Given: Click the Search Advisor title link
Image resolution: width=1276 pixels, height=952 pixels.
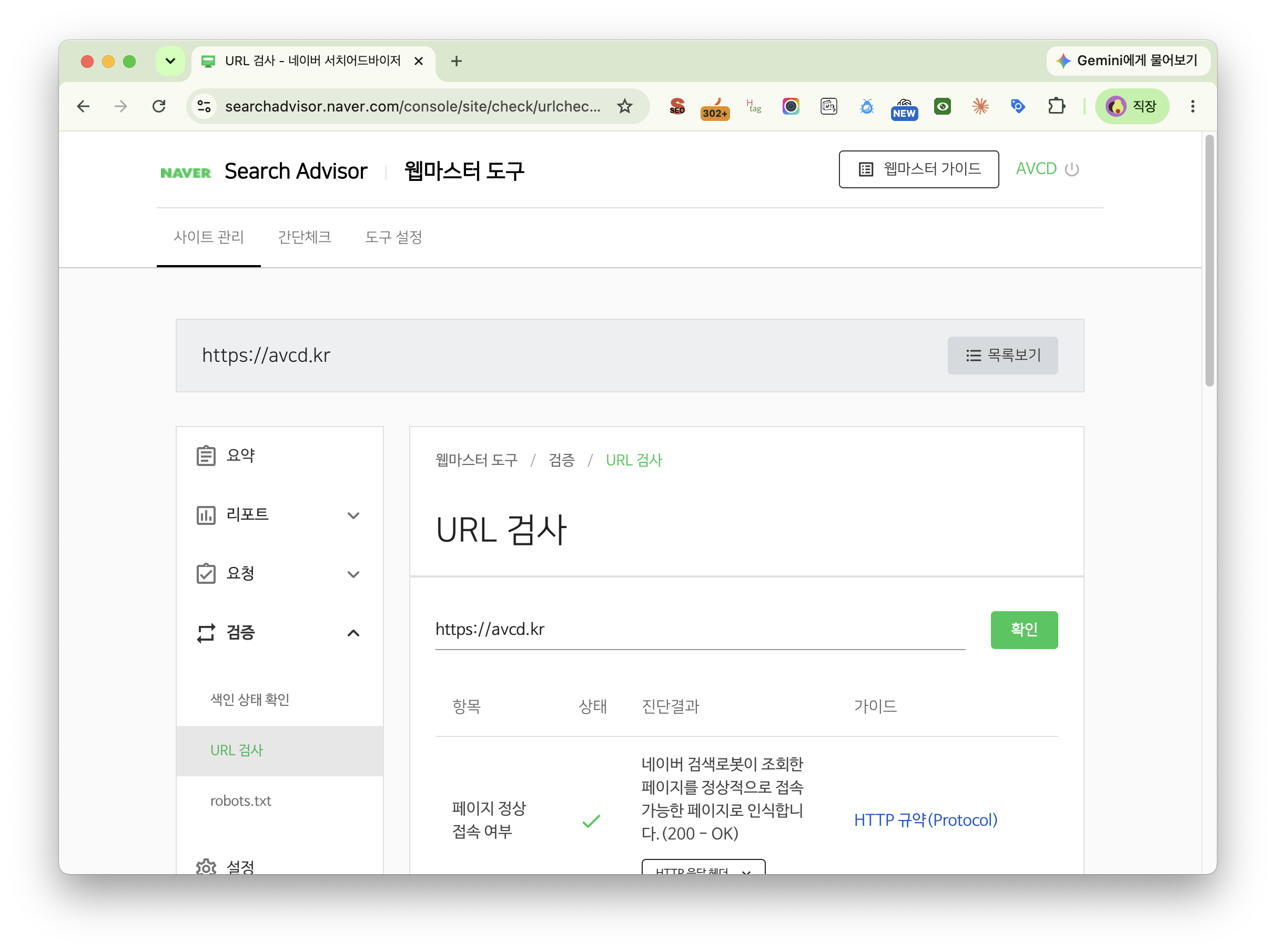Looking at the screenshot, I should [296, 171].
